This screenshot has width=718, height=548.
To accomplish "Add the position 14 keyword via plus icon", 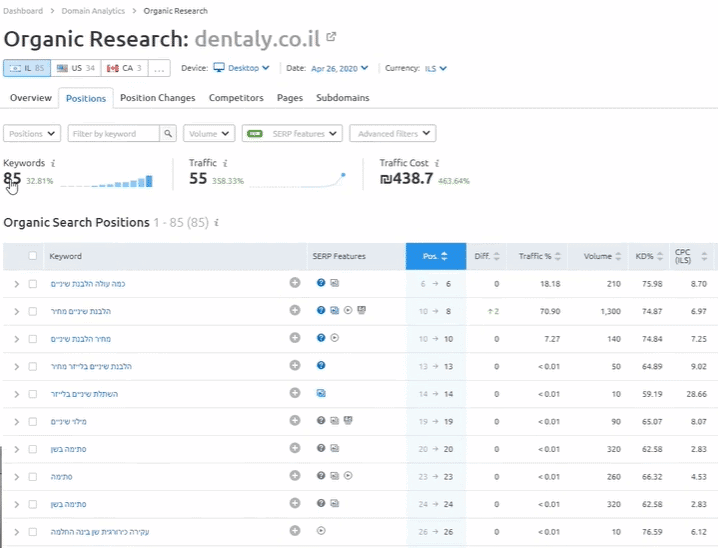I will point(295,393).
